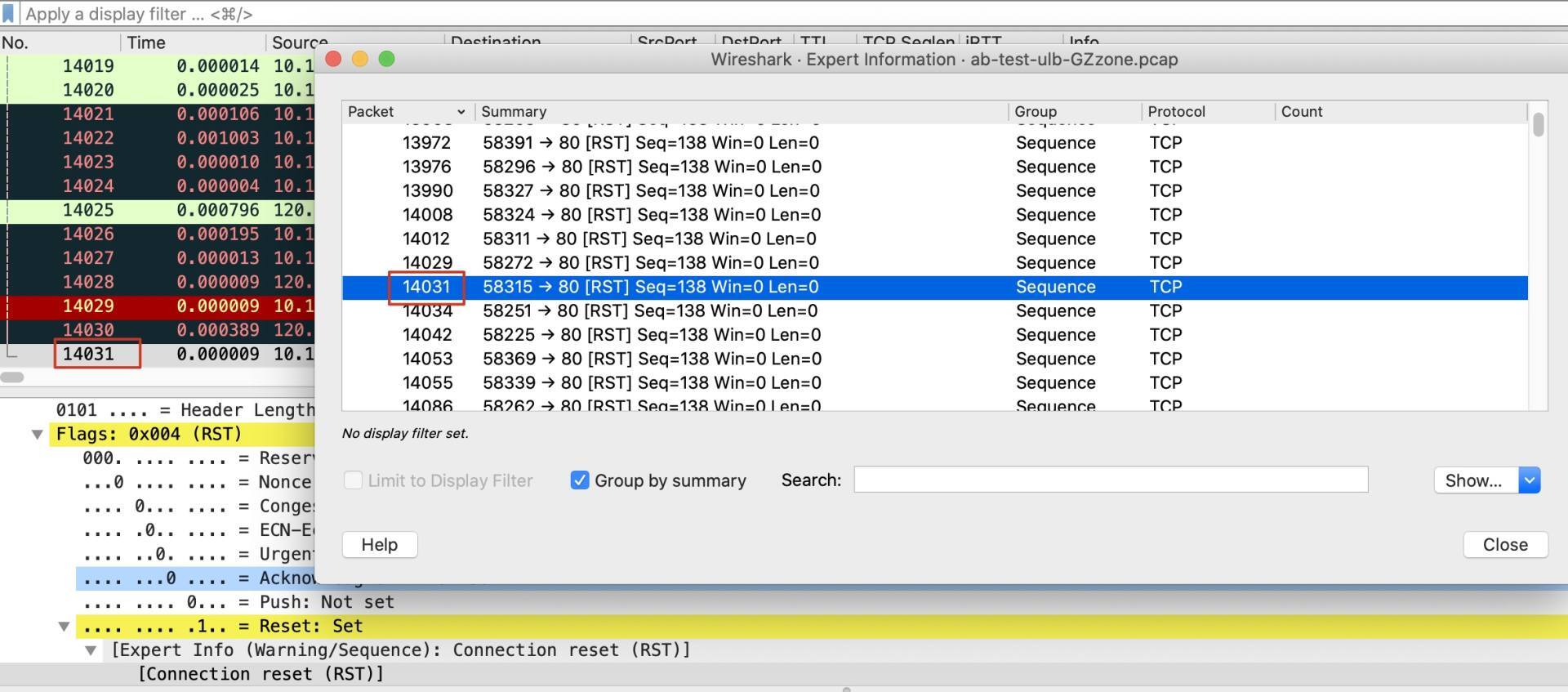Screen dimensions: 1568x692
Task: Collapse the Flags: 0x004 (RST) tree node
Action: point(38,435)
